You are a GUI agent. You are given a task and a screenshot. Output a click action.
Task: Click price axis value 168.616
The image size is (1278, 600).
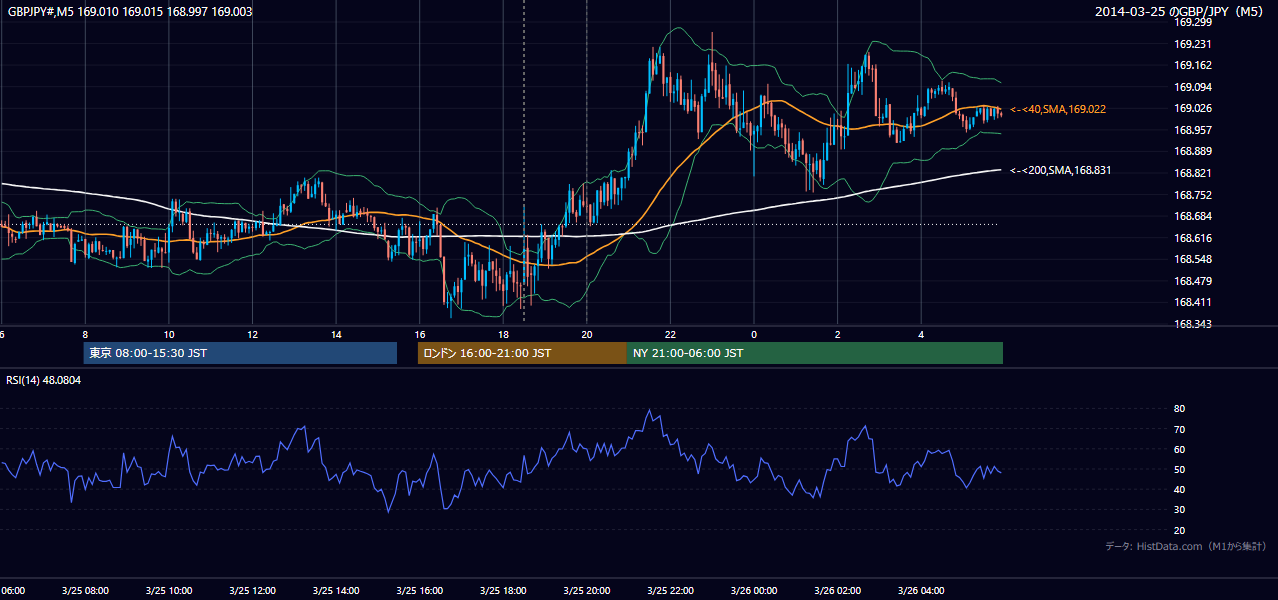[x=1193, y=238]
